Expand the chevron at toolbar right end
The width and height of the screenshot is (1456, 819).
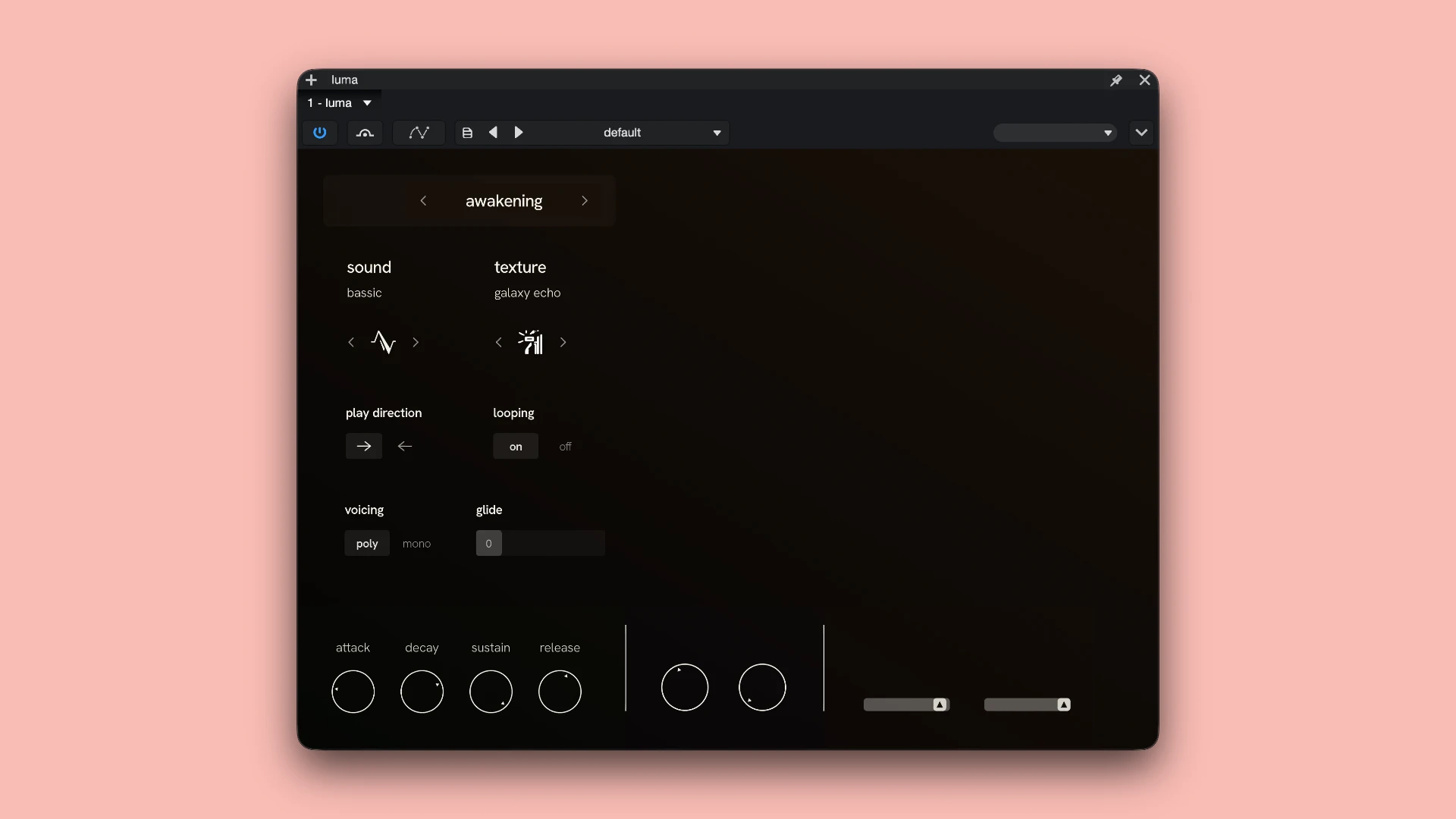(1141, 133)
